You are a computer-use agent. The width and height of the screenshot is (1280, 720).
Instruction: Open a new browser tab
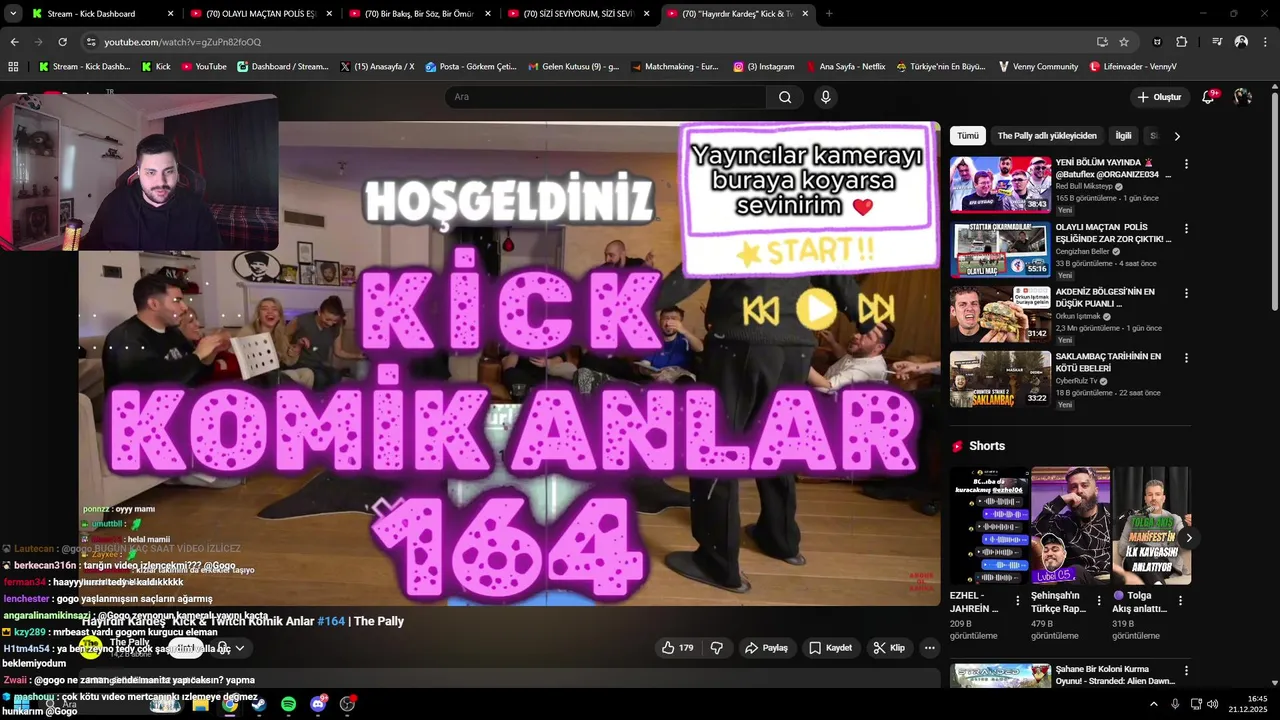829,13
